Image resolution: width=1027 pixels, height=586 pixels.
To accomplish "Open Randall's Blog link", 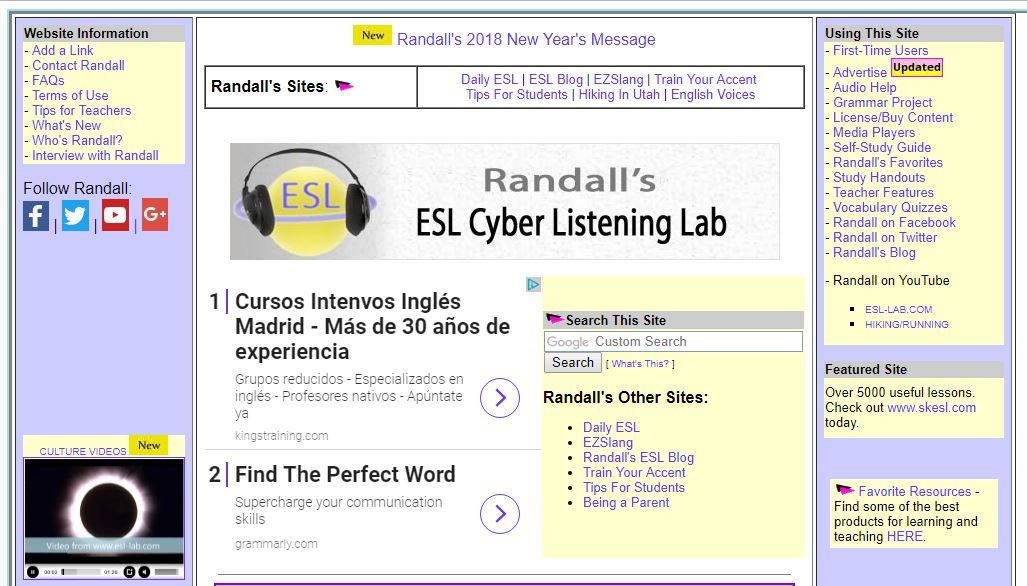I will point(874,253).
